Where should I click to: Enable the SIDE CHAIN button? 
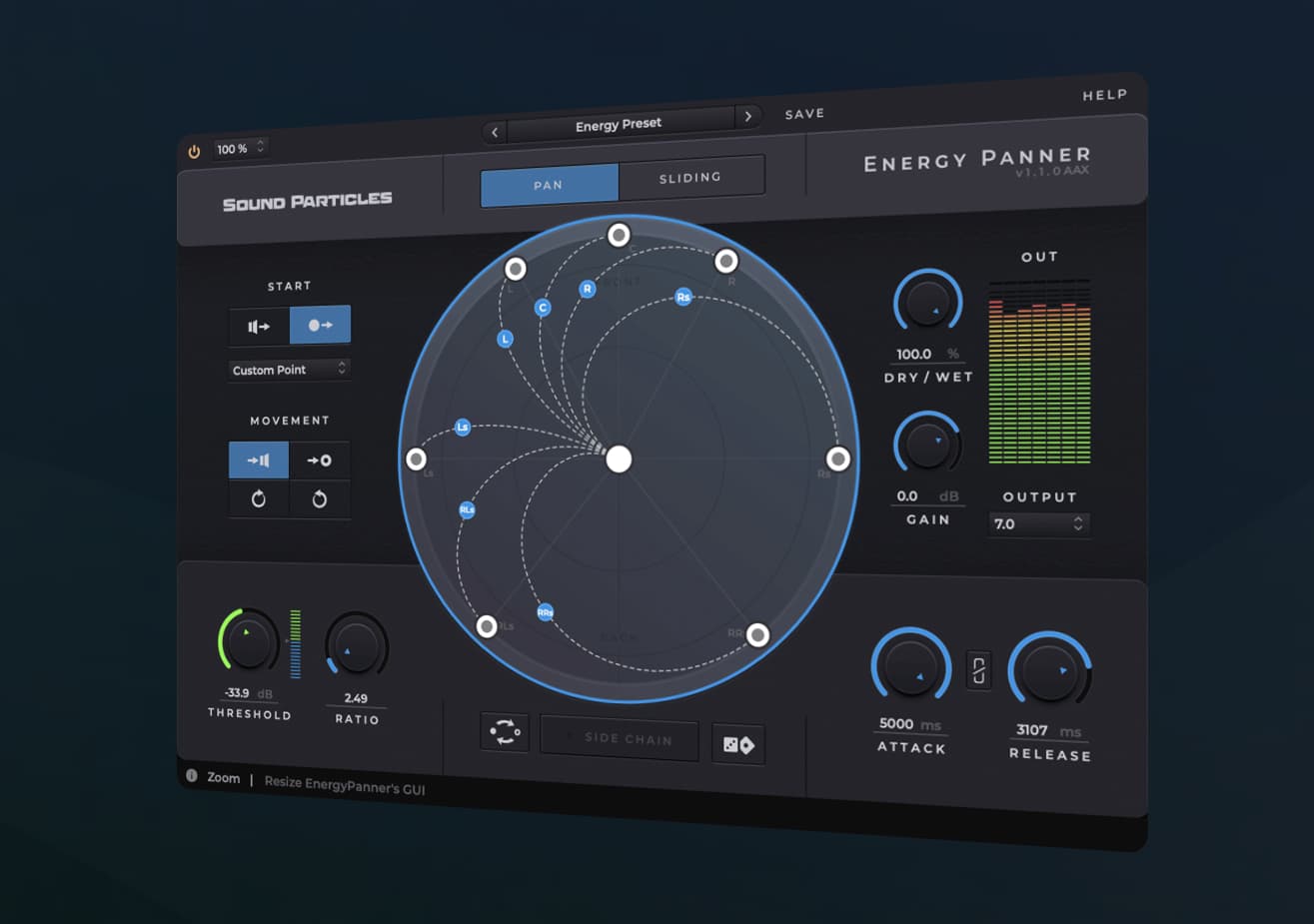click(620, 739)
